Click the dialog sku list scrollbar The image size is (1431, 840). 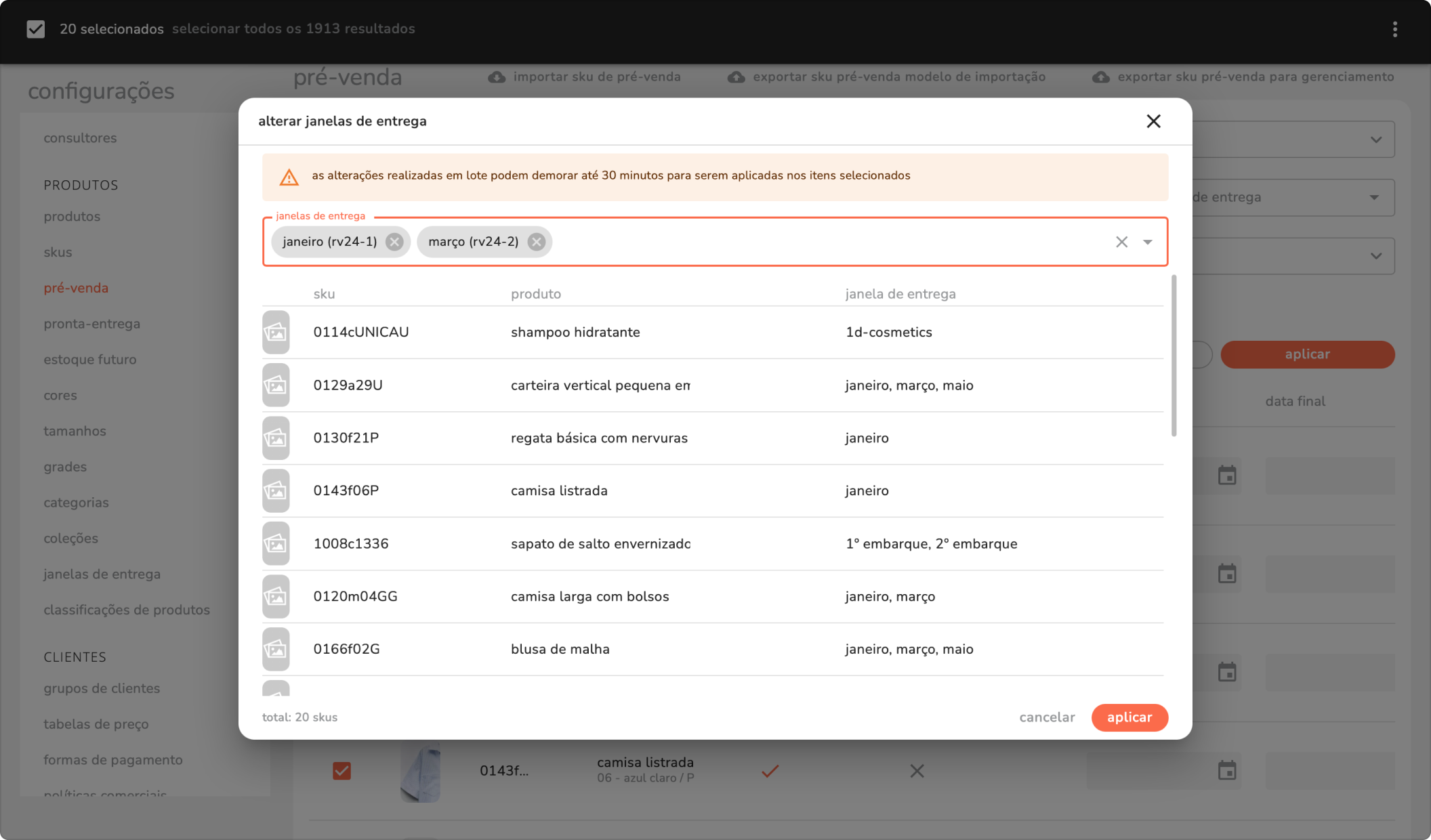tap(1174, 356)
